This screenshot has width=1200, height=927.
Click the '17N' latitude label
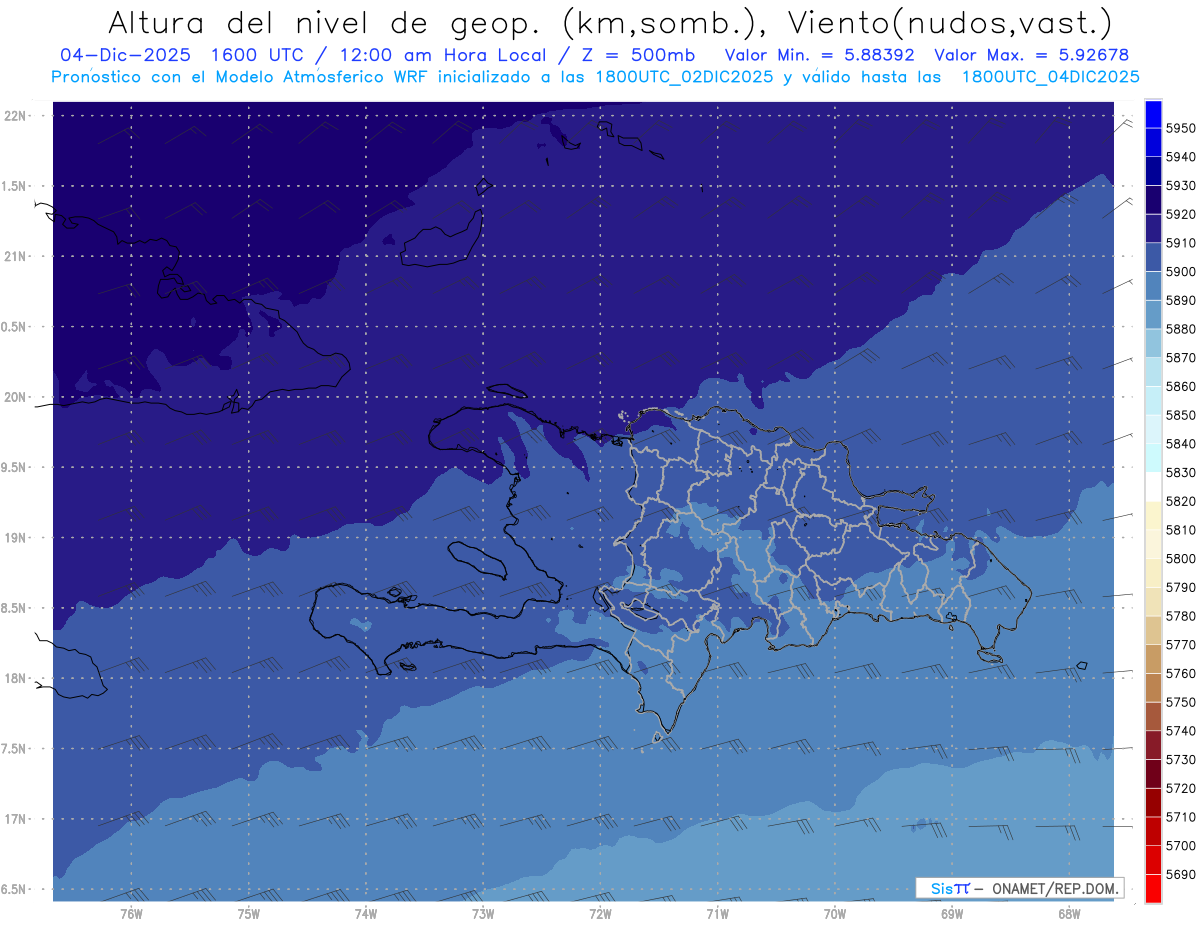coord(17,819)
